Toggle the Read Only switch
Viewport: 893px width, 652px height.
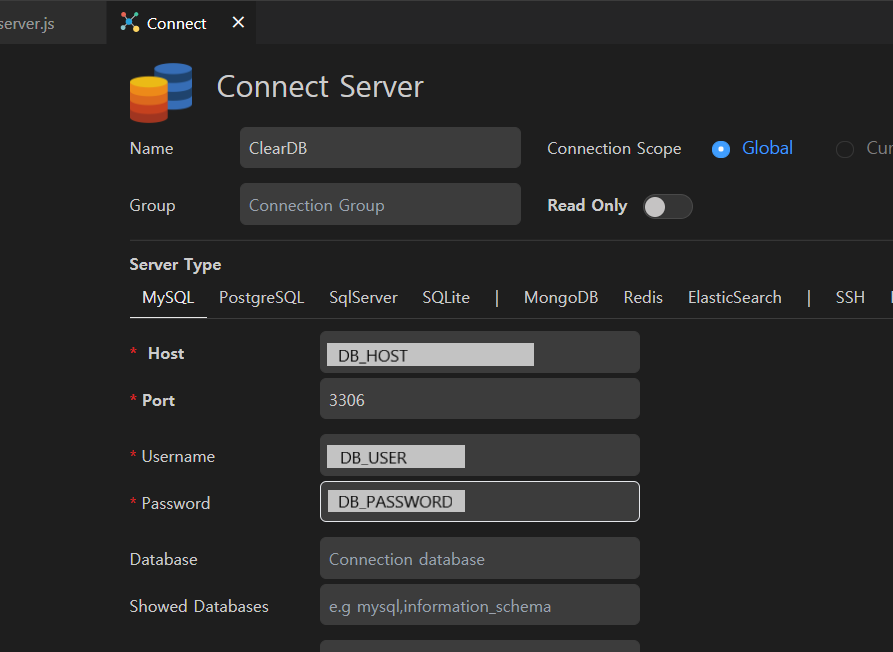667,206
